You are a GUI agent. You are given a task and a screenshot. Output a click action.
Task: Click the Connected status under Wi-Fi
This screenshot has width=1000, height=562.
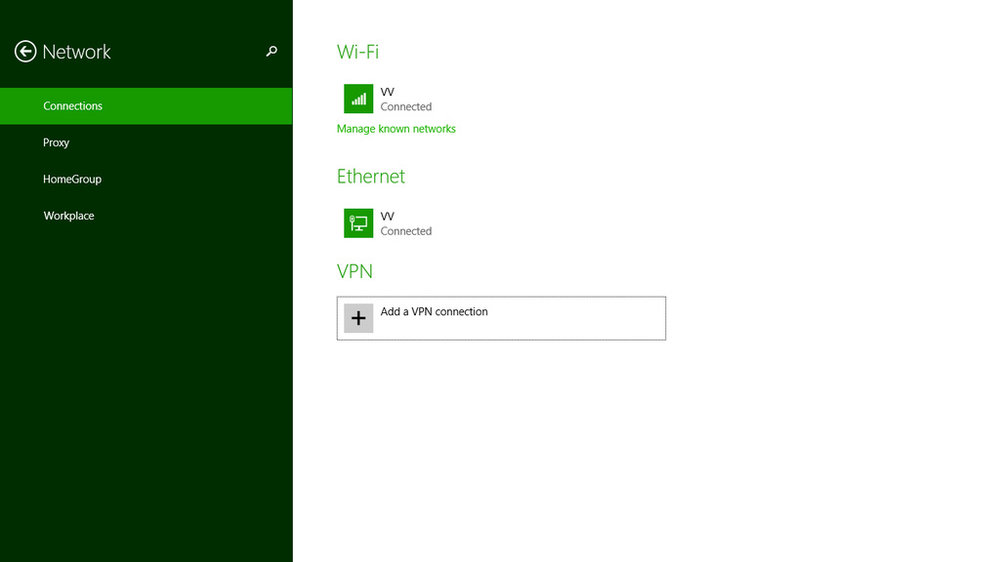point(406,107)
